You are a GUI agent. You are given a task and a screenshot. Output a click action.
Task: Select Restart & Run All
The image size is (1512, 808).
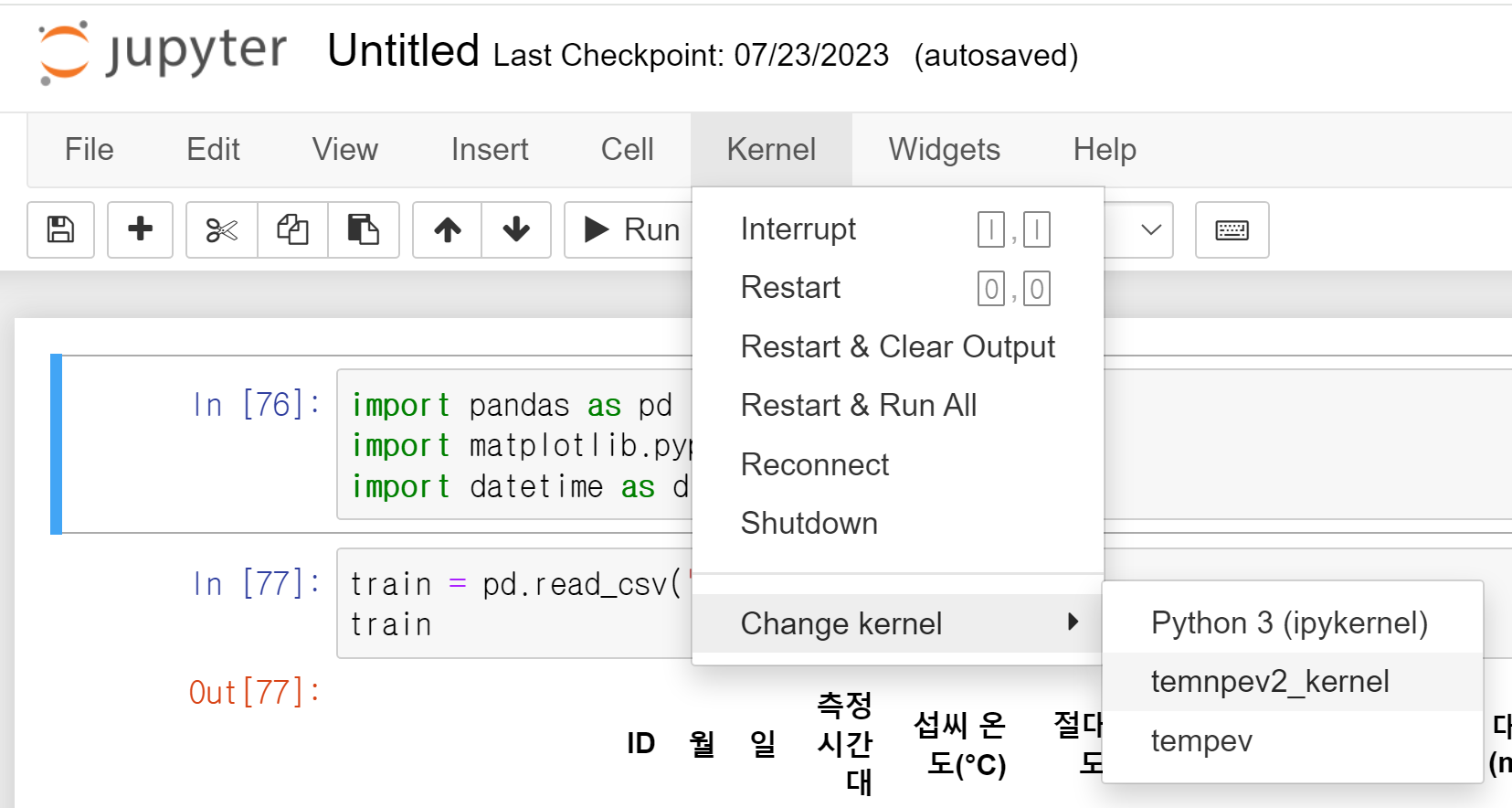tap(898, 405)
